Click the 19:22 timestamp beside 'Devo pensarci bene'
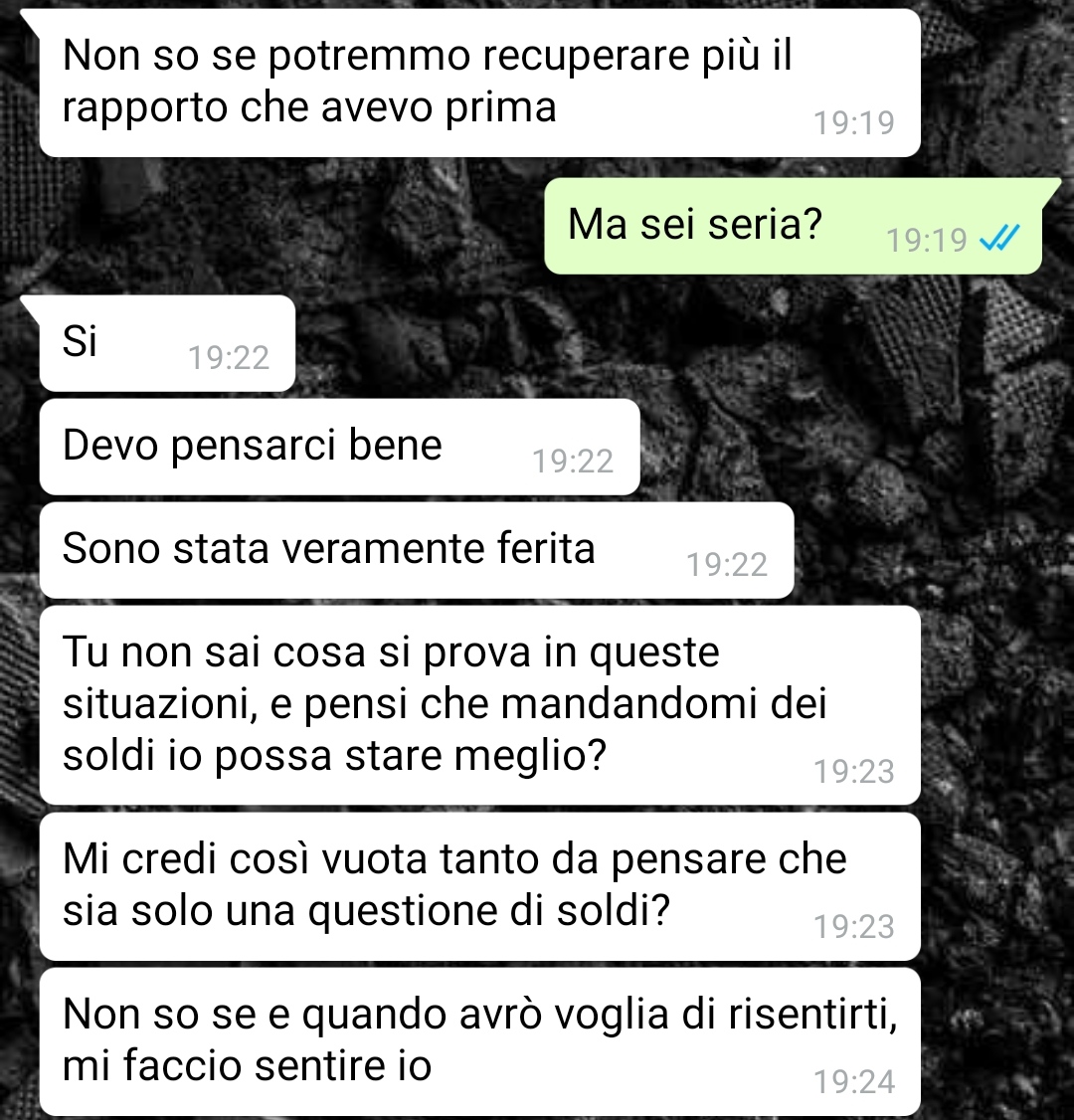Viewport: 1074px width, 1120px height. [573, 461]
